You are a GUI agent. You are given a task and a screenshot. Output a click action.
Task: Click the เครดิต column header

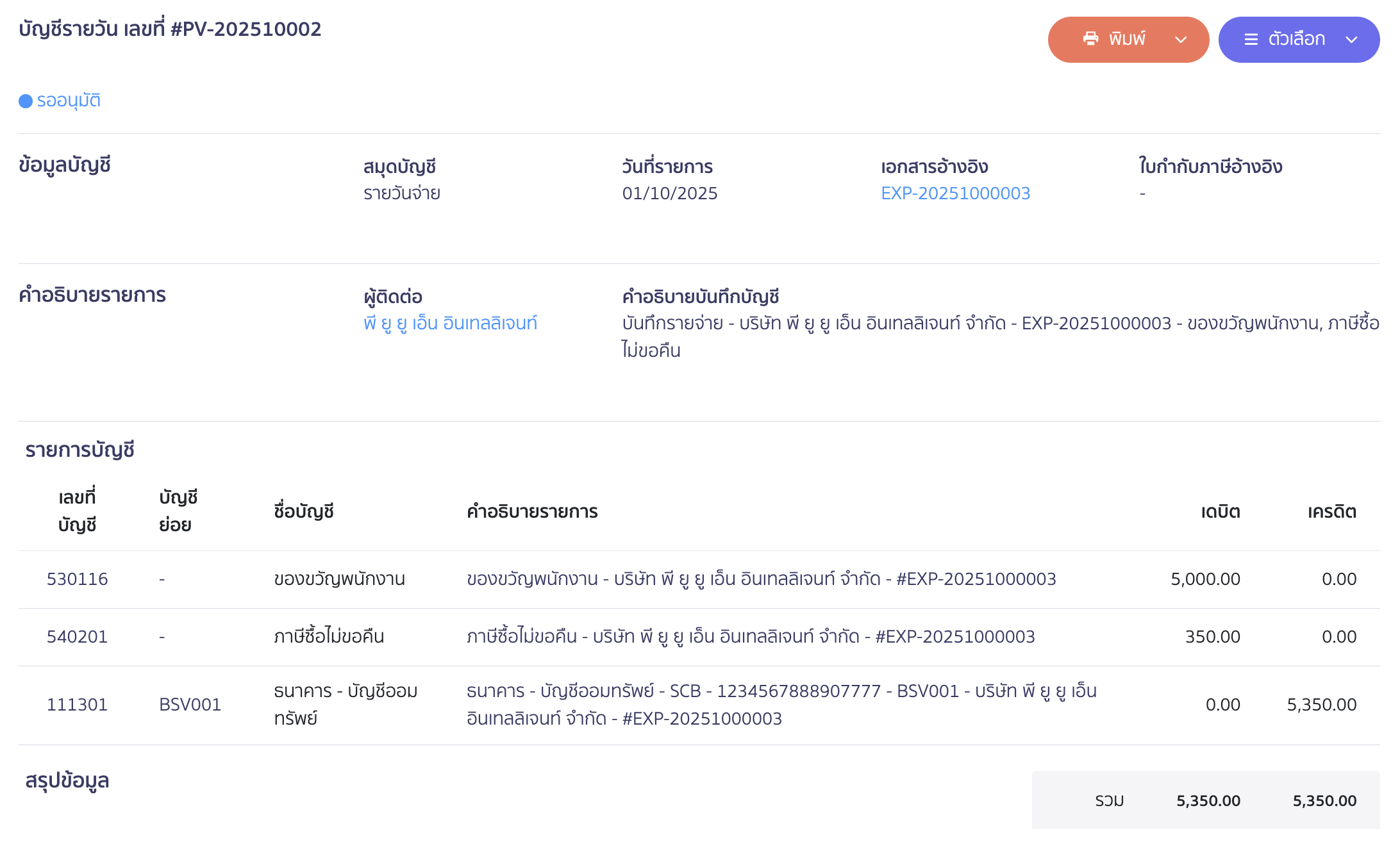coord(1331,512)
